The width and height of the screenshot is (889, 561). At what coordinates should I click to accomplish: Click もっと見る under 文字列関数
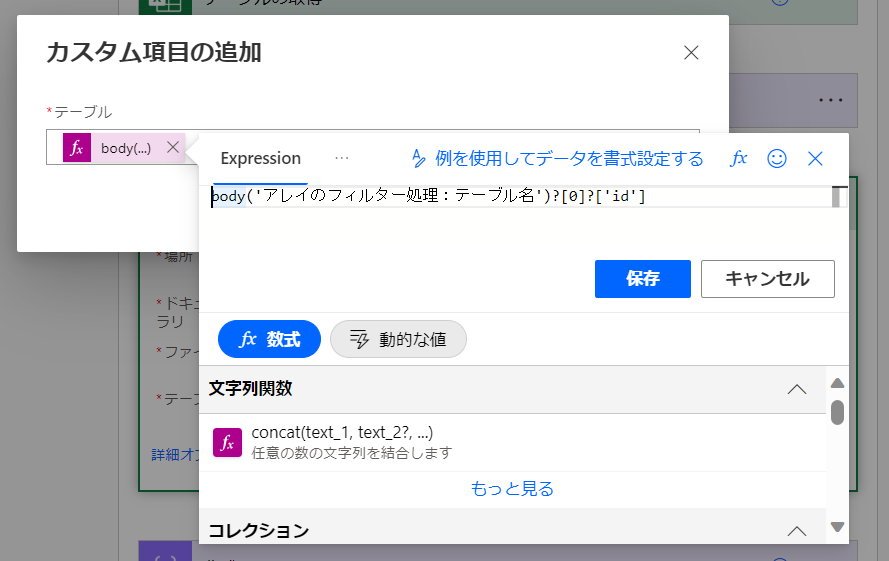click(513, 488)
